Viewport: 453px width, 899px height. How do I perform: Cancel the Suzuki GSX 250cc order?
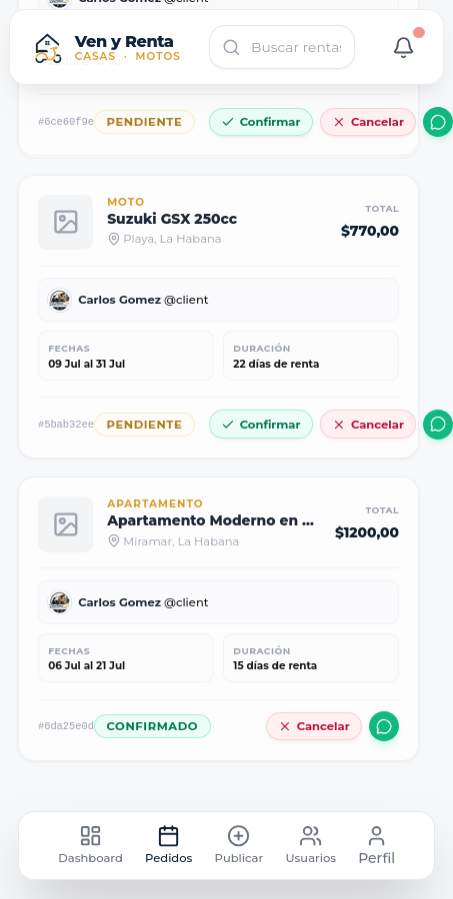point(368,424)
